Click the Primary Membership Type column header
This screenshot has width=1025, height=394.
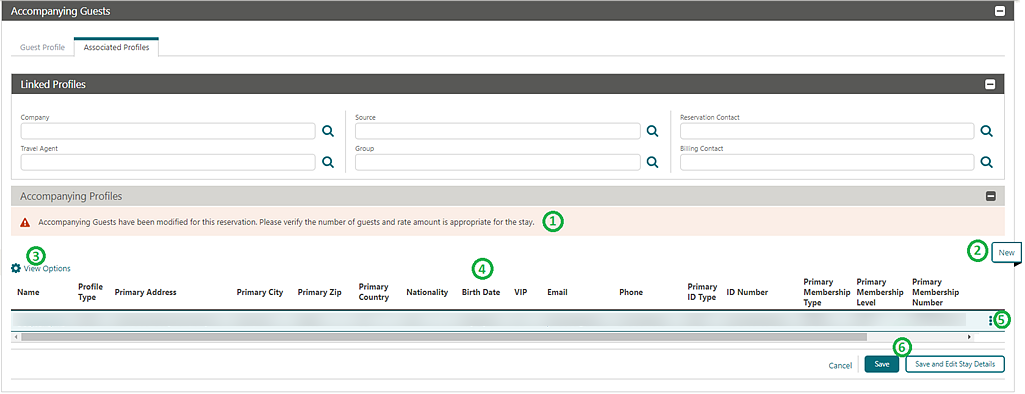[827, 292]
